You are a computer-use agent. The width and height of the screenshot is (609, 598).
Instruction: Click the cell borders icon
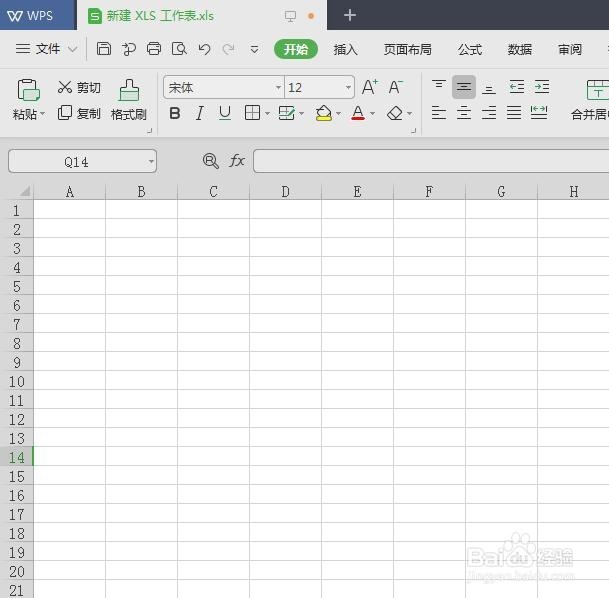252,113
